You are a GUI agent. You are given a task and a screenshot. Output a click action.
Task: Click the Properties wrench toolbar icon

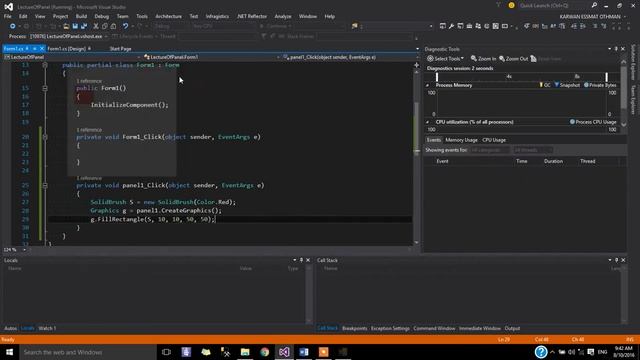click(x=451, y=26)
